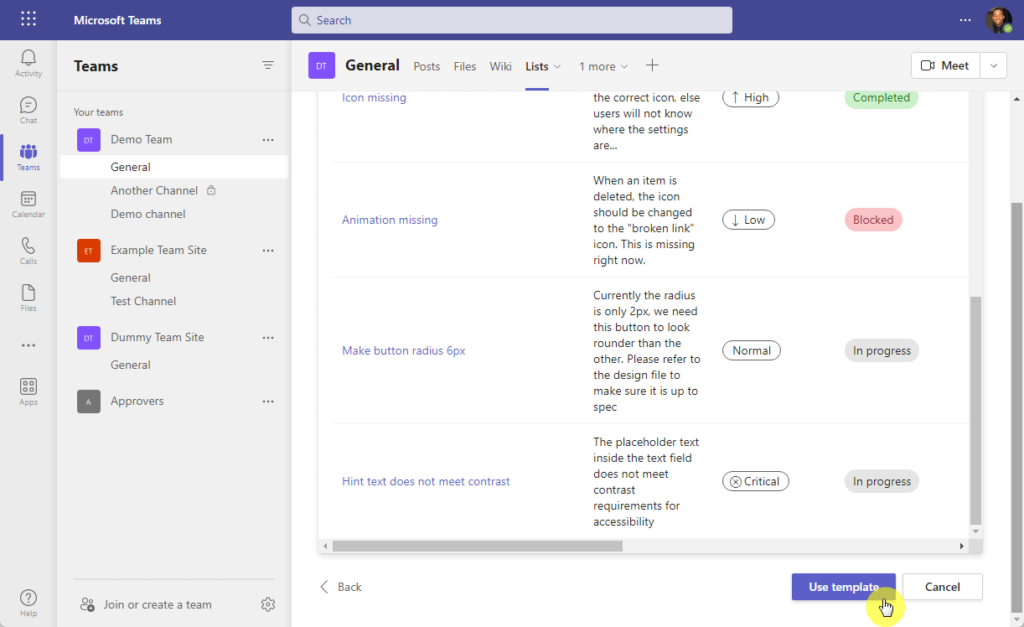Click the General channel DT avatar

tap(321, 65)
